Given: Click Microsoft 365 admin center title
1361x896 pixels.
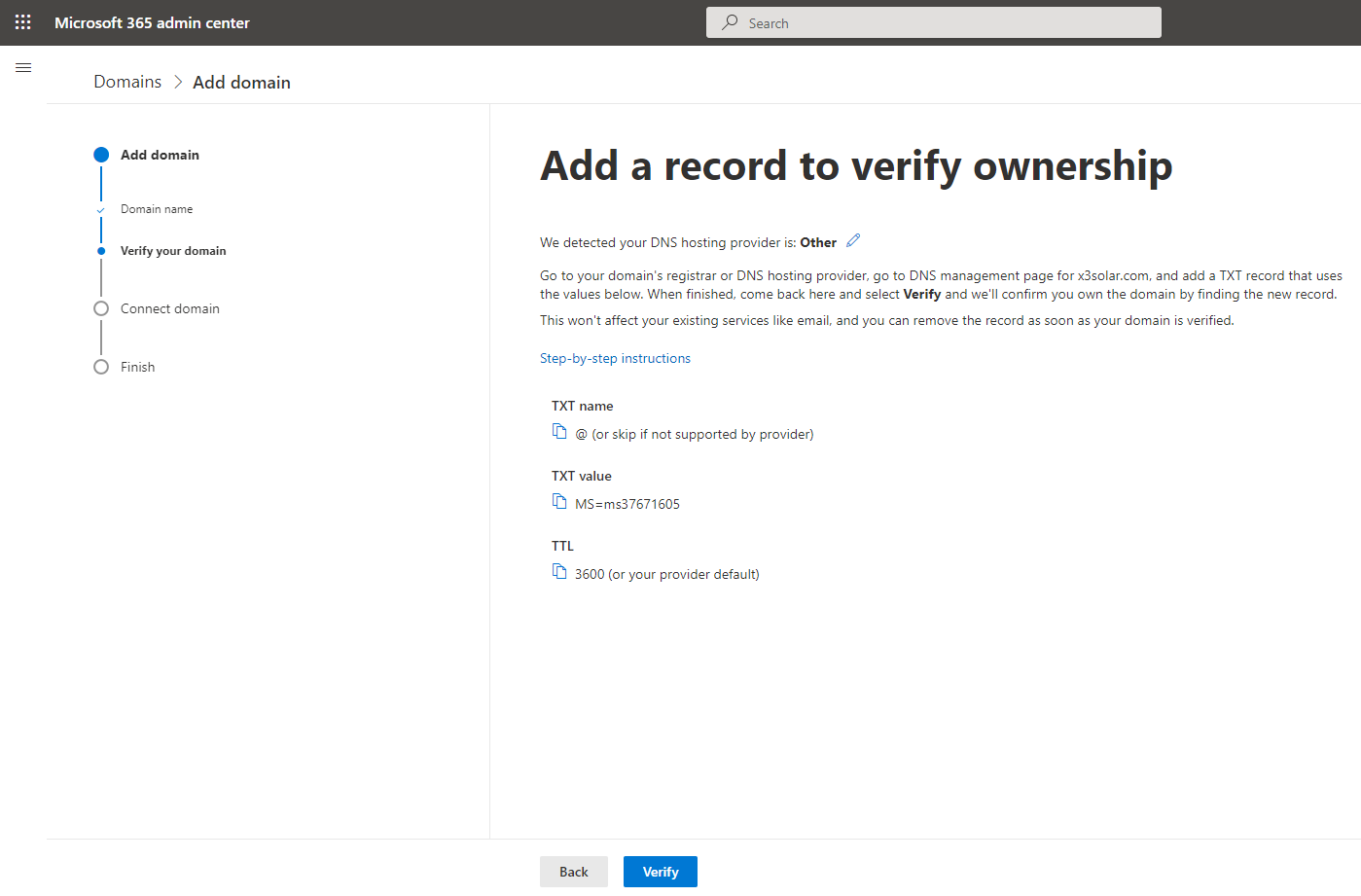Looking at the screenshot, I should [152, 22].
